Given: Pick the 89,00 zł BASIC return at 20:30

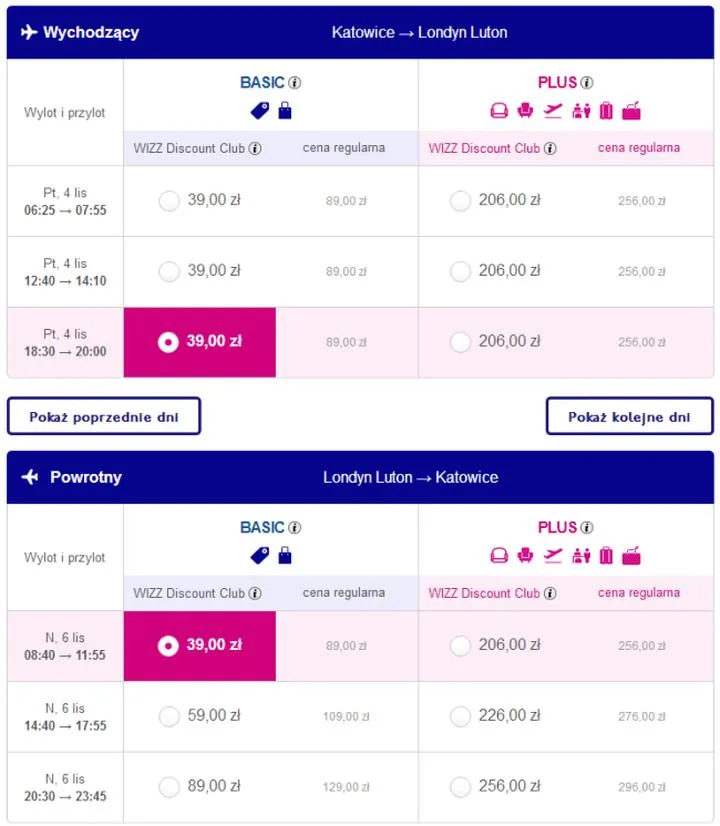Looking at the screenshot, I should click(169, 787).
